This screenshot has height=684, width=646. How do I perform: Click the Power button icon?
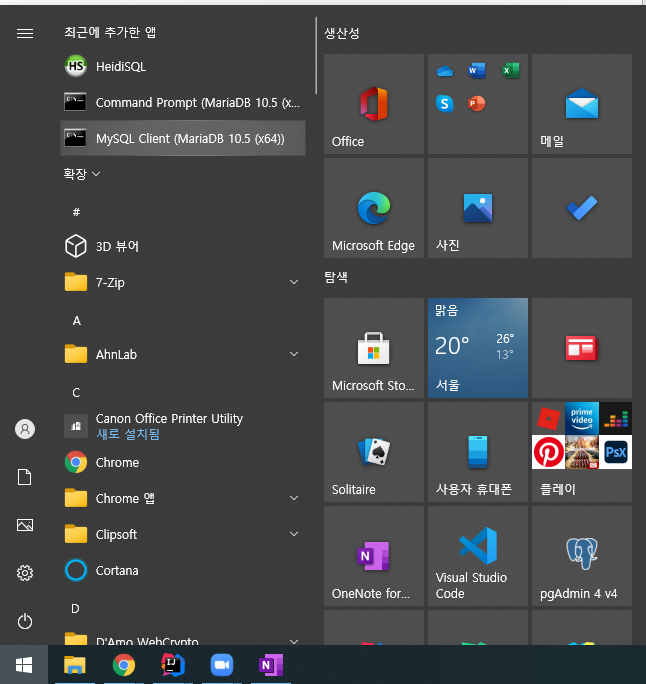25,621
